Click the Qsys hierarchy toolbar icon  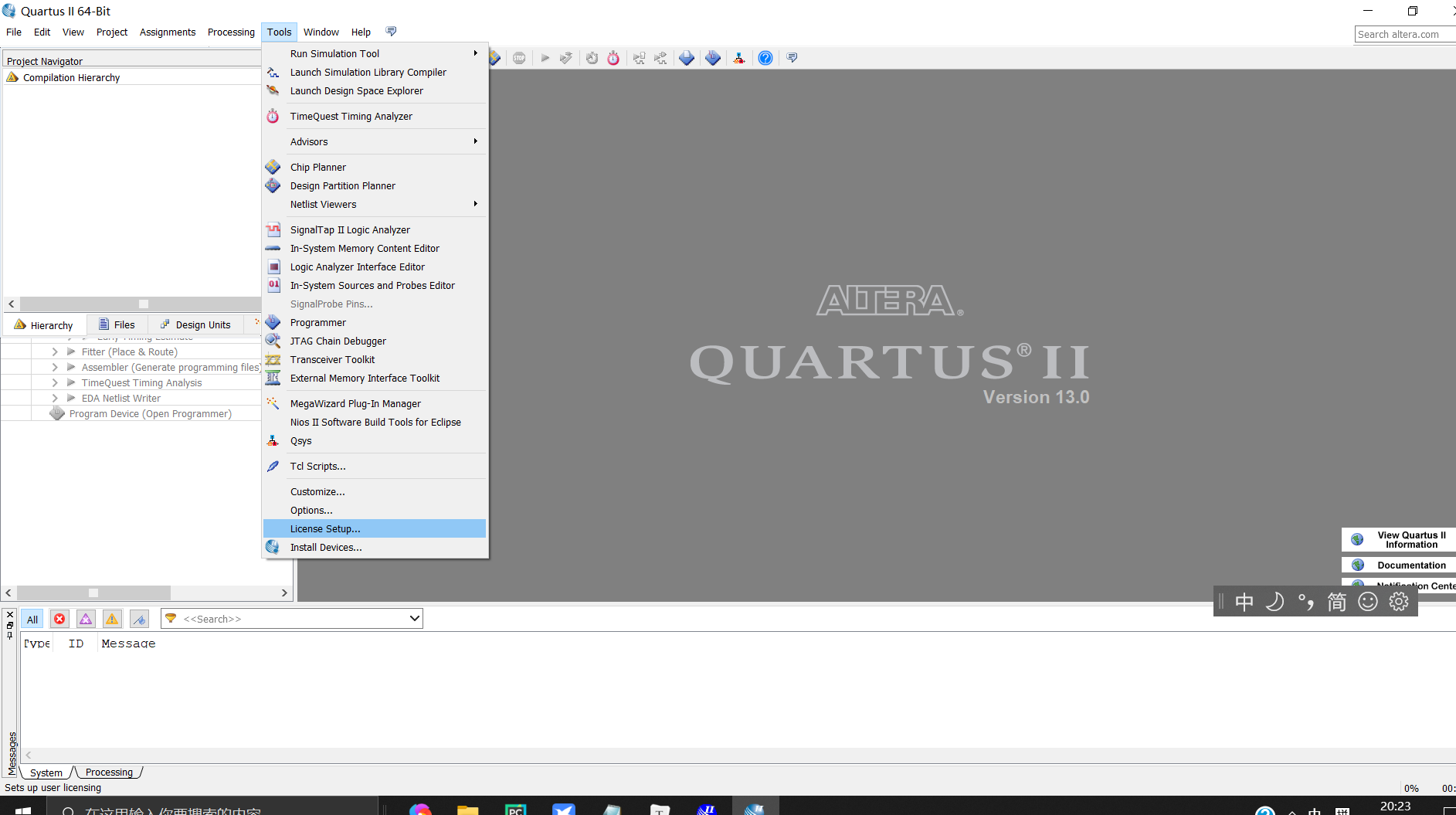point(739,58)
